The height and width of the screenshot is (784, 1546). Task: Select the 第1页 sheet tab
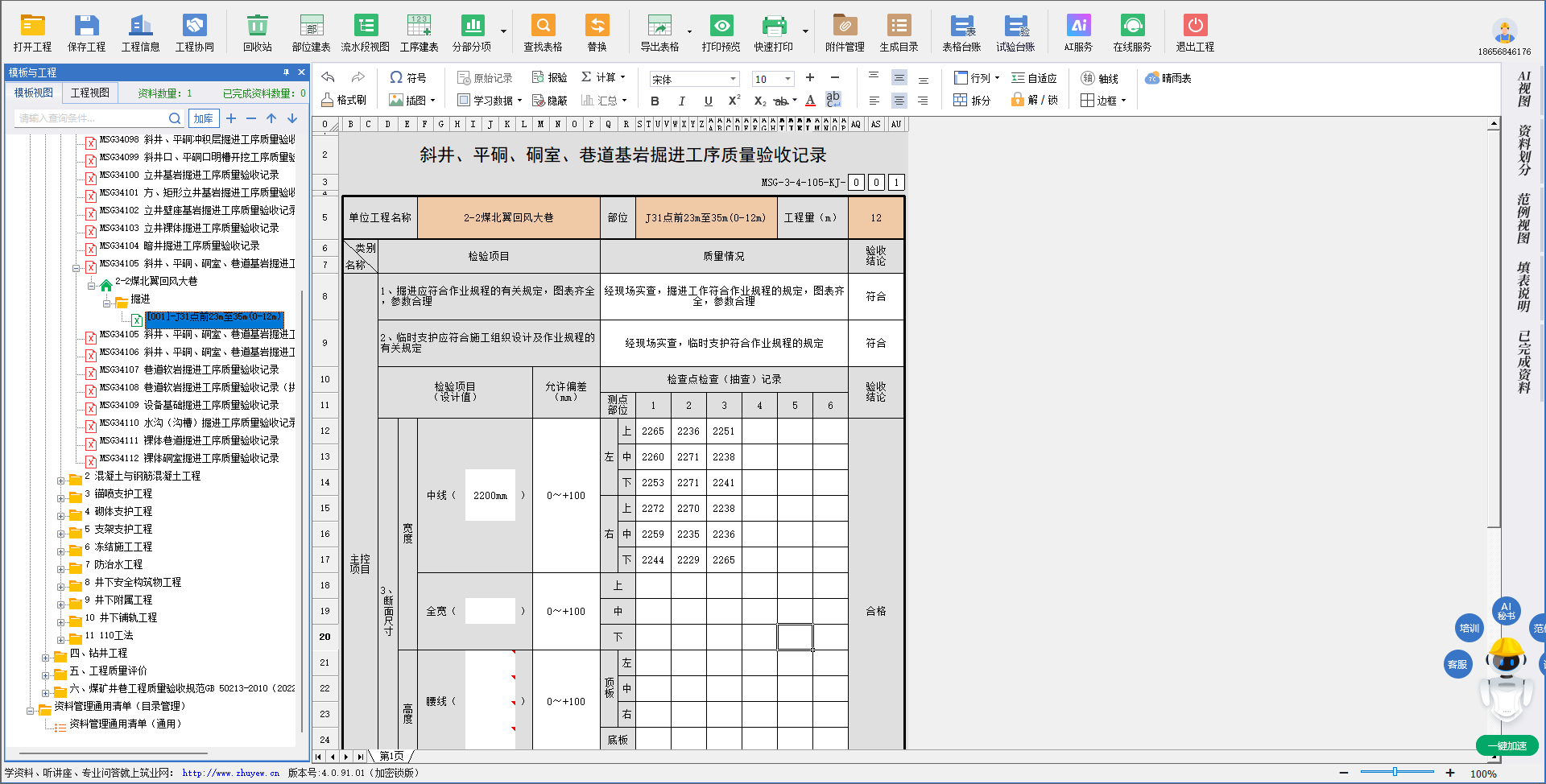pyautogui.click(x=392, y=756)
